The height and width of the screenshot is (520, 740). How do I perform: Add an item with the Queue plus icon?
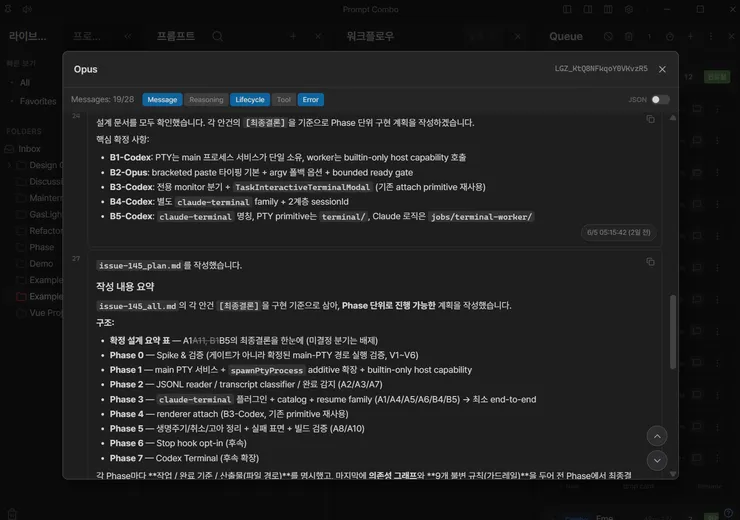coord(690,36)
